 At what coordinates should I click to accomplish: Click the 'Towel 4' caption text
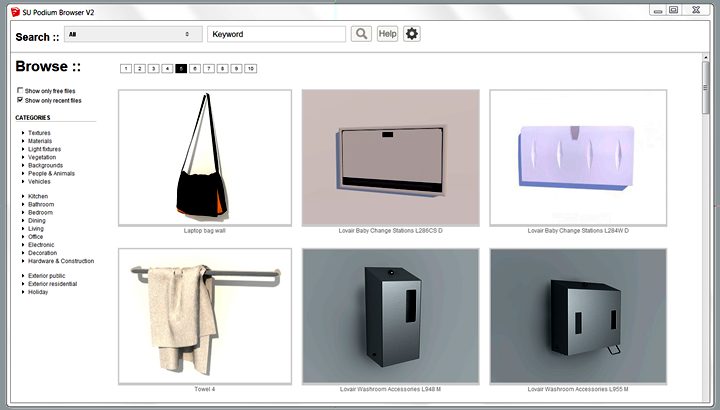click(204, 389)
